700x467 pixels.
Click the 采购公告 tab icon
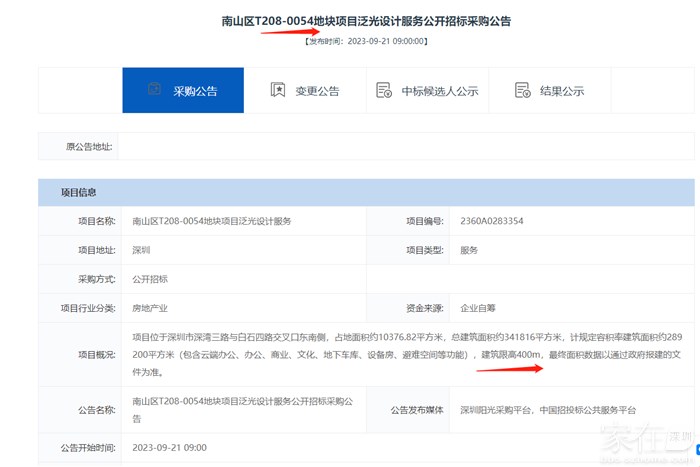[x=154, y=90]
